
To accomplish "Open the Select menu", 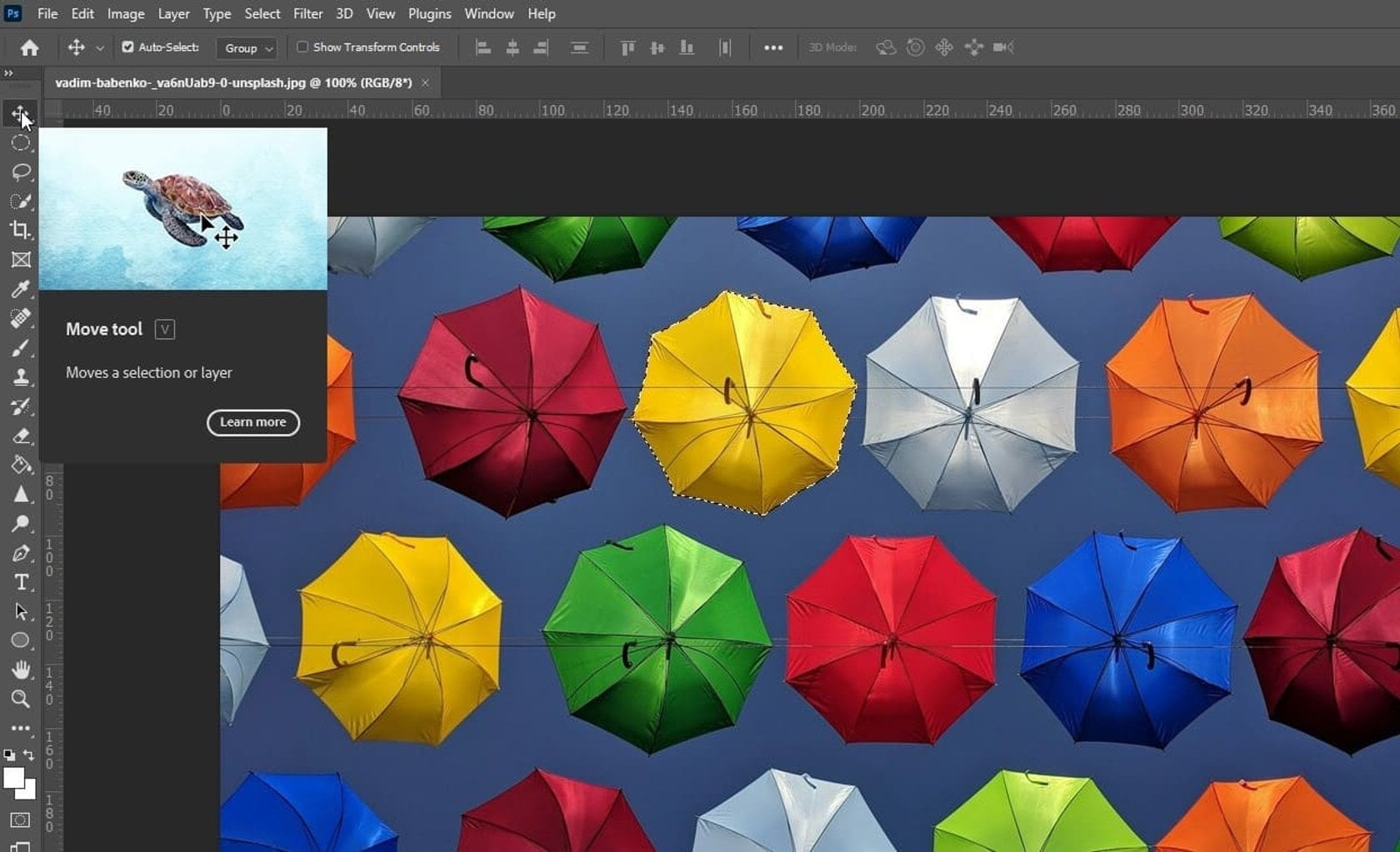I will point(262,13).
